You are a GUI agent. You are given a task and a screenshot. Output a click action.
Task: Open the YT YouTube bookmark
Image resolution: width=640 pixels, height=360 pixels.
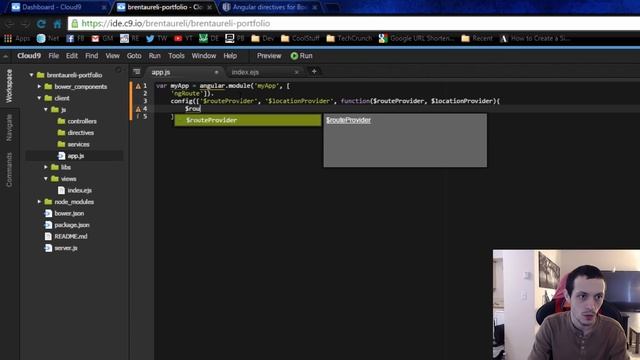183,38
